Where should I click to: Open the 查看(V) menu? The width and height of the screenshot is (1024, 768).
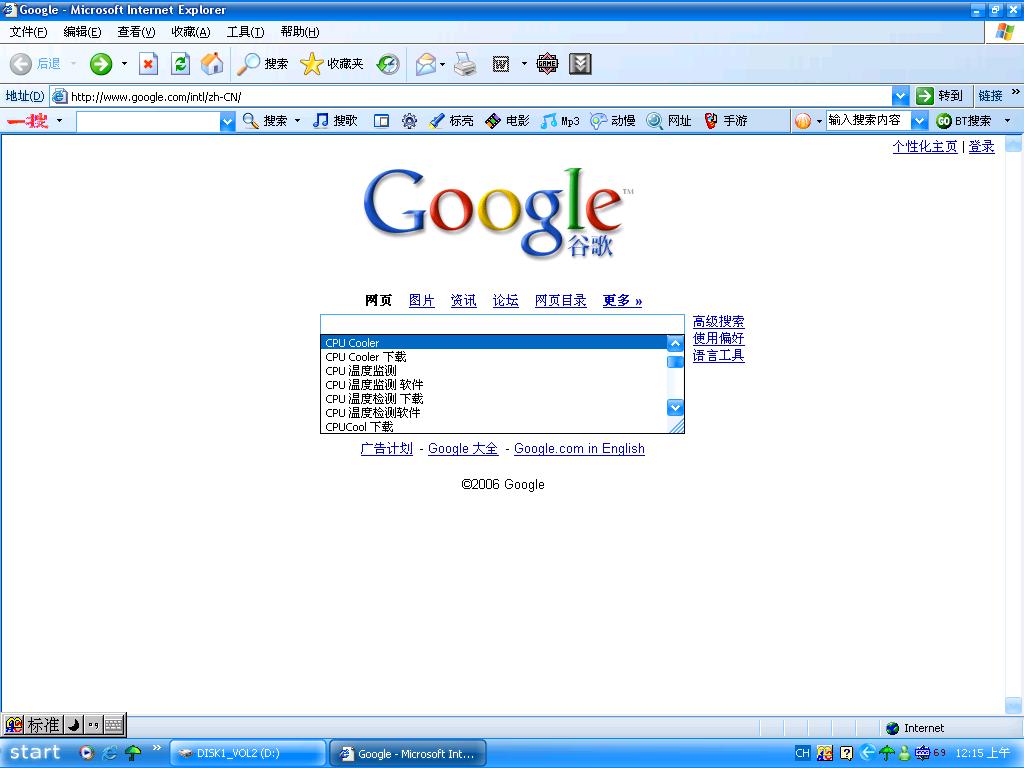pos(136,32)
